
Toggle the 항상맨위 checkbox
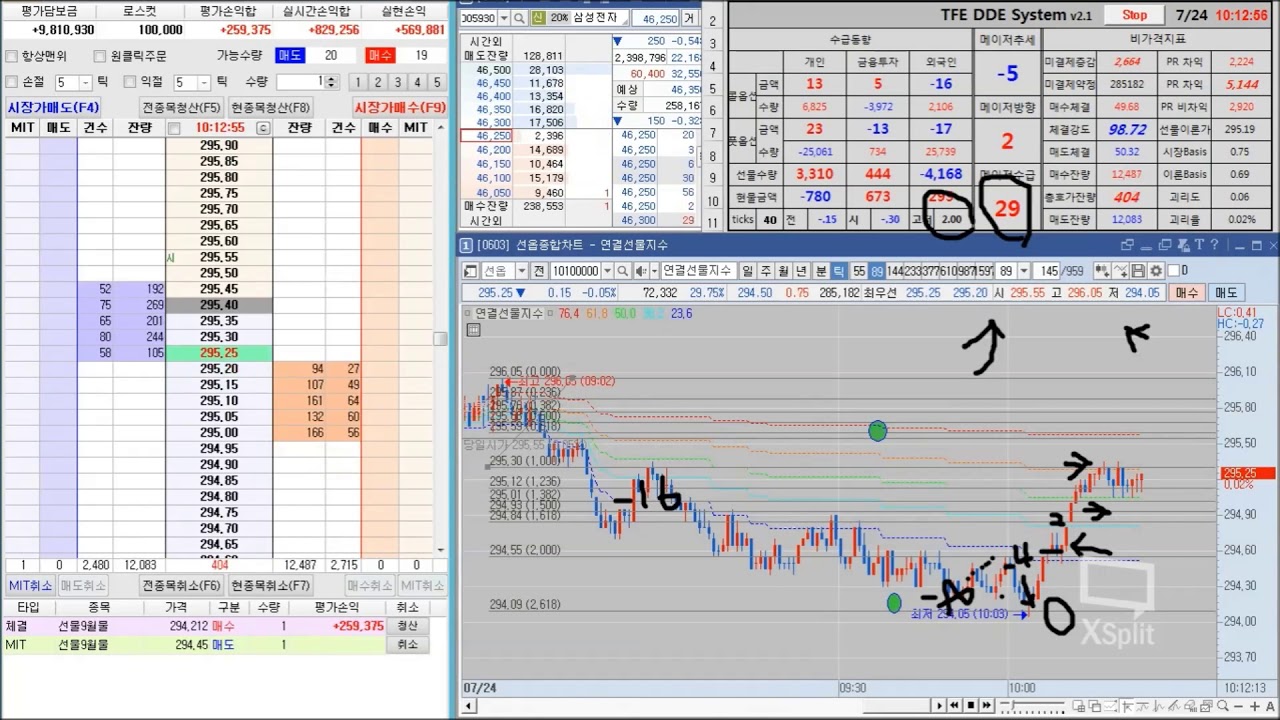tap(11, 56)
